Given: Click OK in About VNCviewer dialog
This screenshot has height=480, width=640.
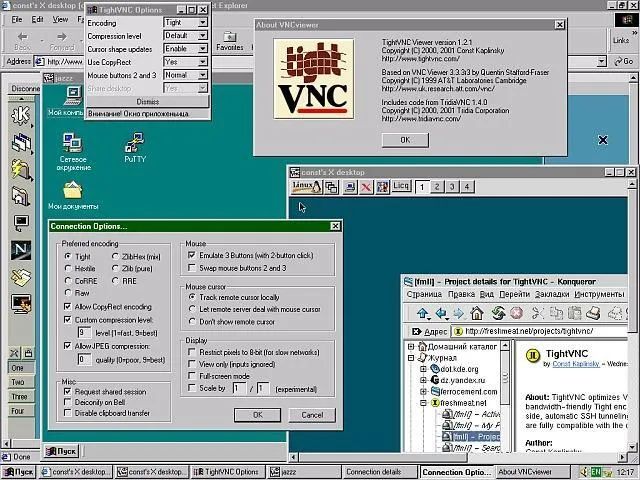Looking at the screenshot, I should tap(405, 140).
